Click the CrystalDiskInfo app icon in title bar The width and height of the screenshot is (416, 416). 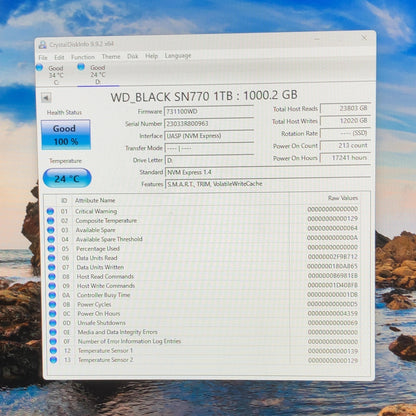42,44
